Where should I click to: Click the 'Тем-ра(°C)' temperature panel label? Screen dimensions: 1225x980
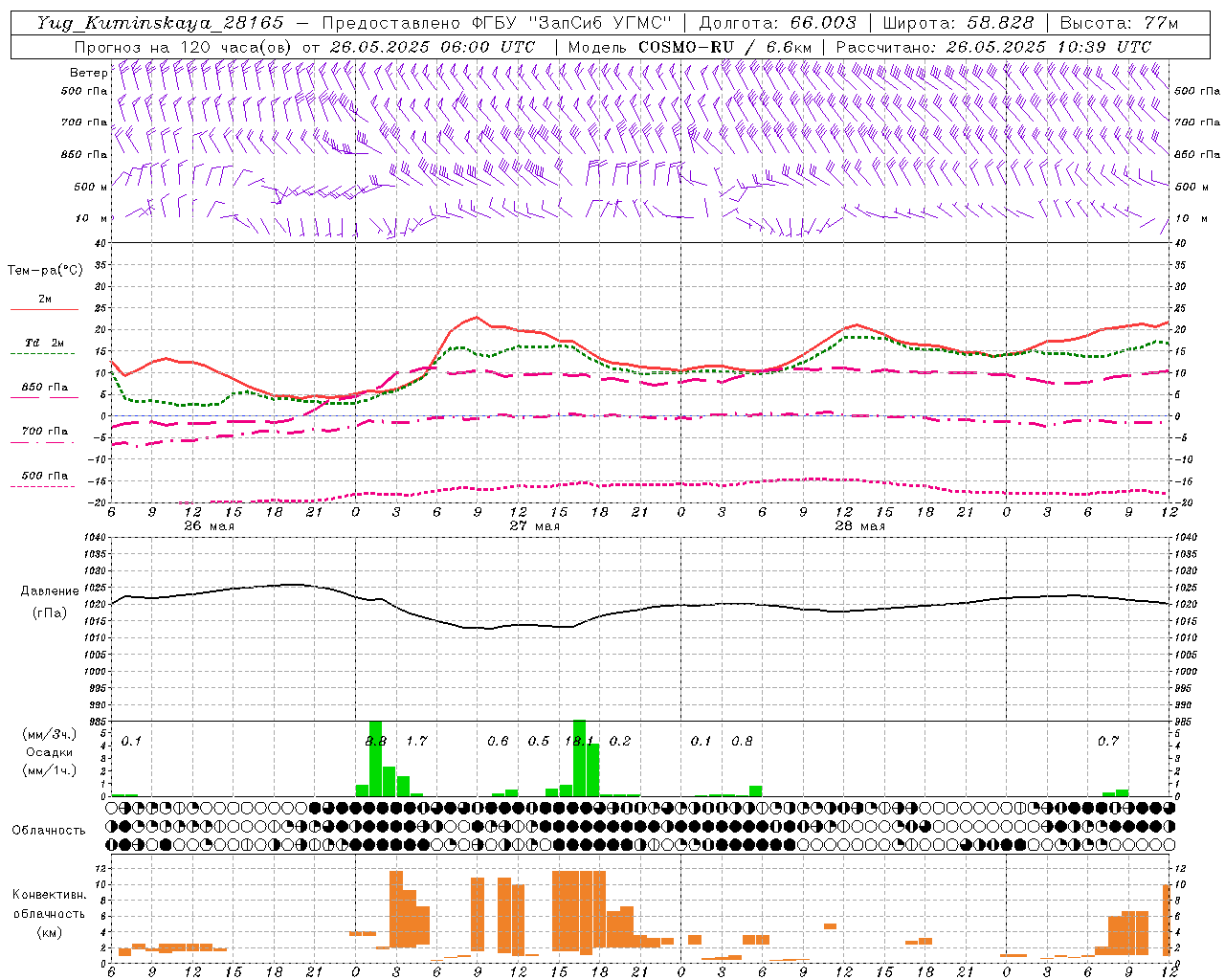(45, 271)
